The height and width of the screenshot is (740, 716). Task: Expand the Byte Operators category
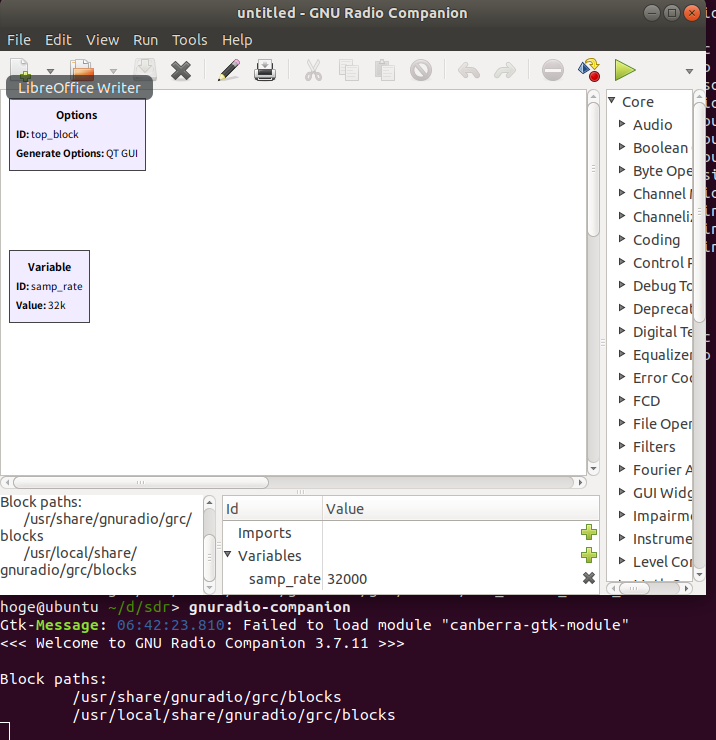pos(622,170)
